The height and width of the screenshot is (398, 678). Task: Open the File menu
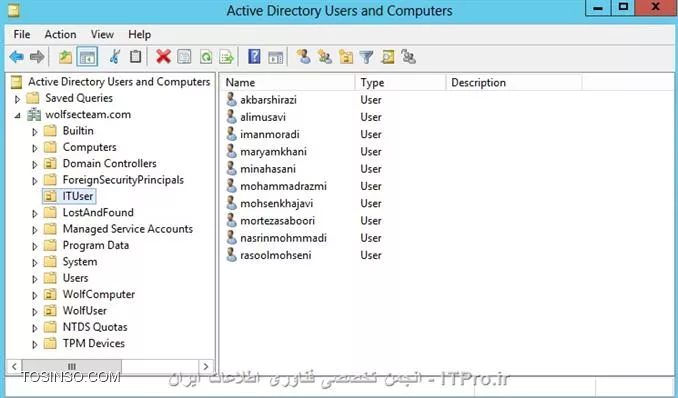click(x=22, y=34)
